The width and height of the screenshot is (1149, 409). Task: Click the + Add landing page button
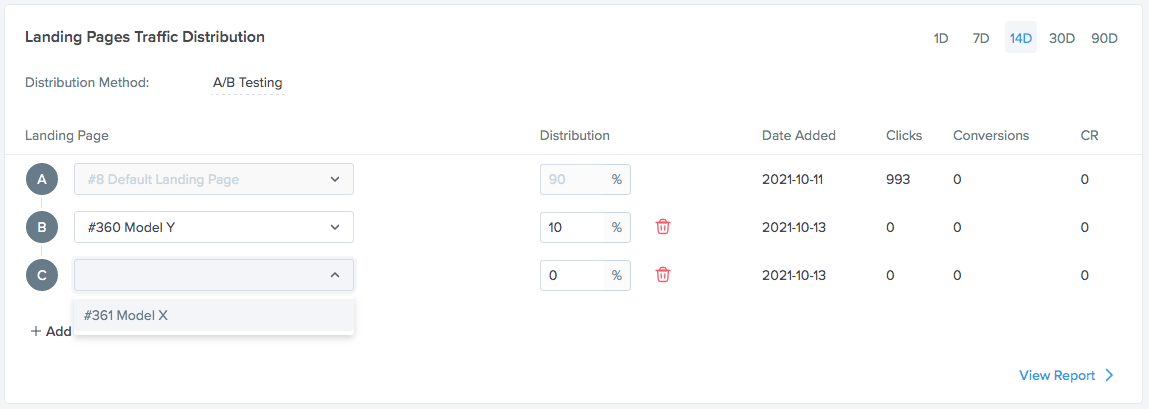(51, 331)
